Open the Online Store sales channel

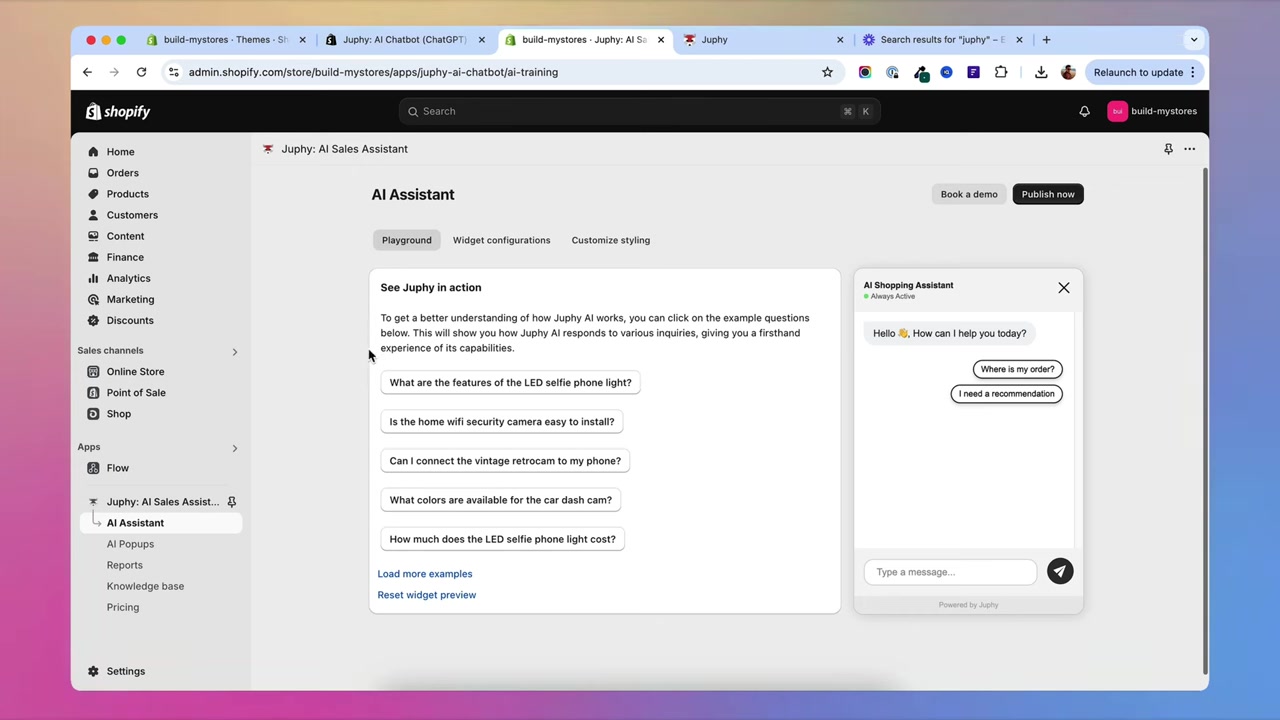point(135,371)
